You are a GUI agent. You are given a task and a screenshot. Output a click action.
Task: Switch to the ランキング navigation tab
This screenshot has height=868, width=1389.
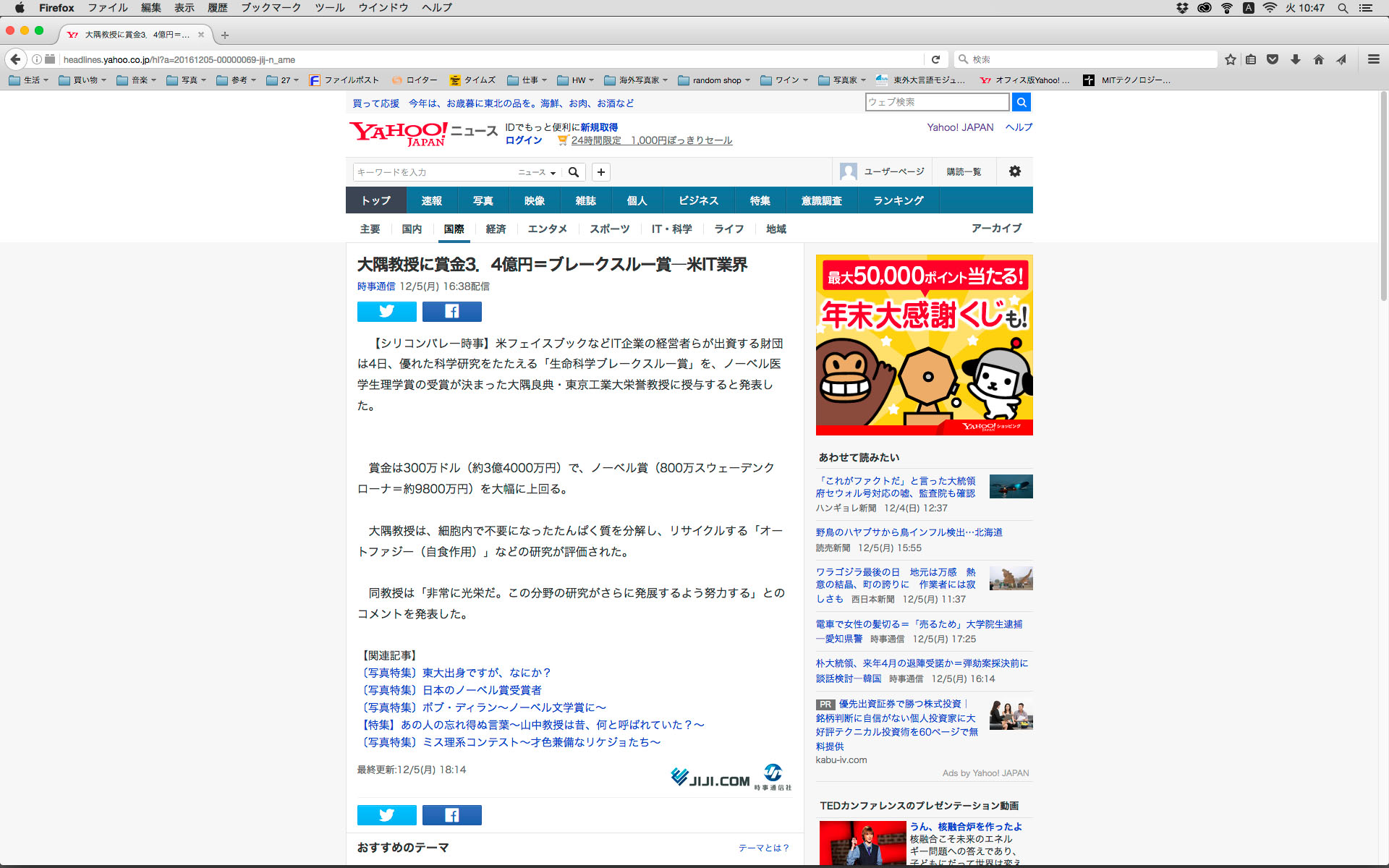[x=898, y=200]
